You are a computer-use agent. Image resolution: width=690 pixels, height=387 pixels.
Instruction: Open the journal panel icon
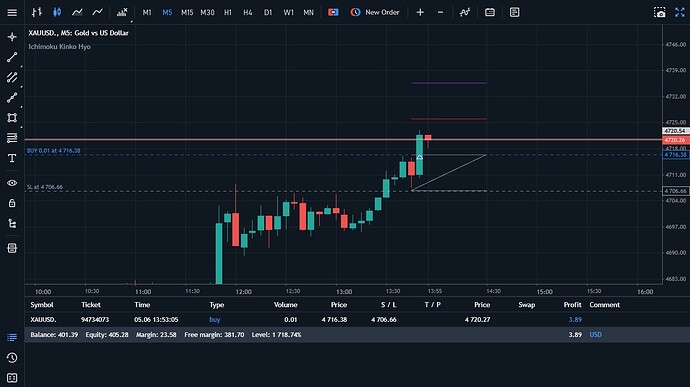tap(12, 378)
